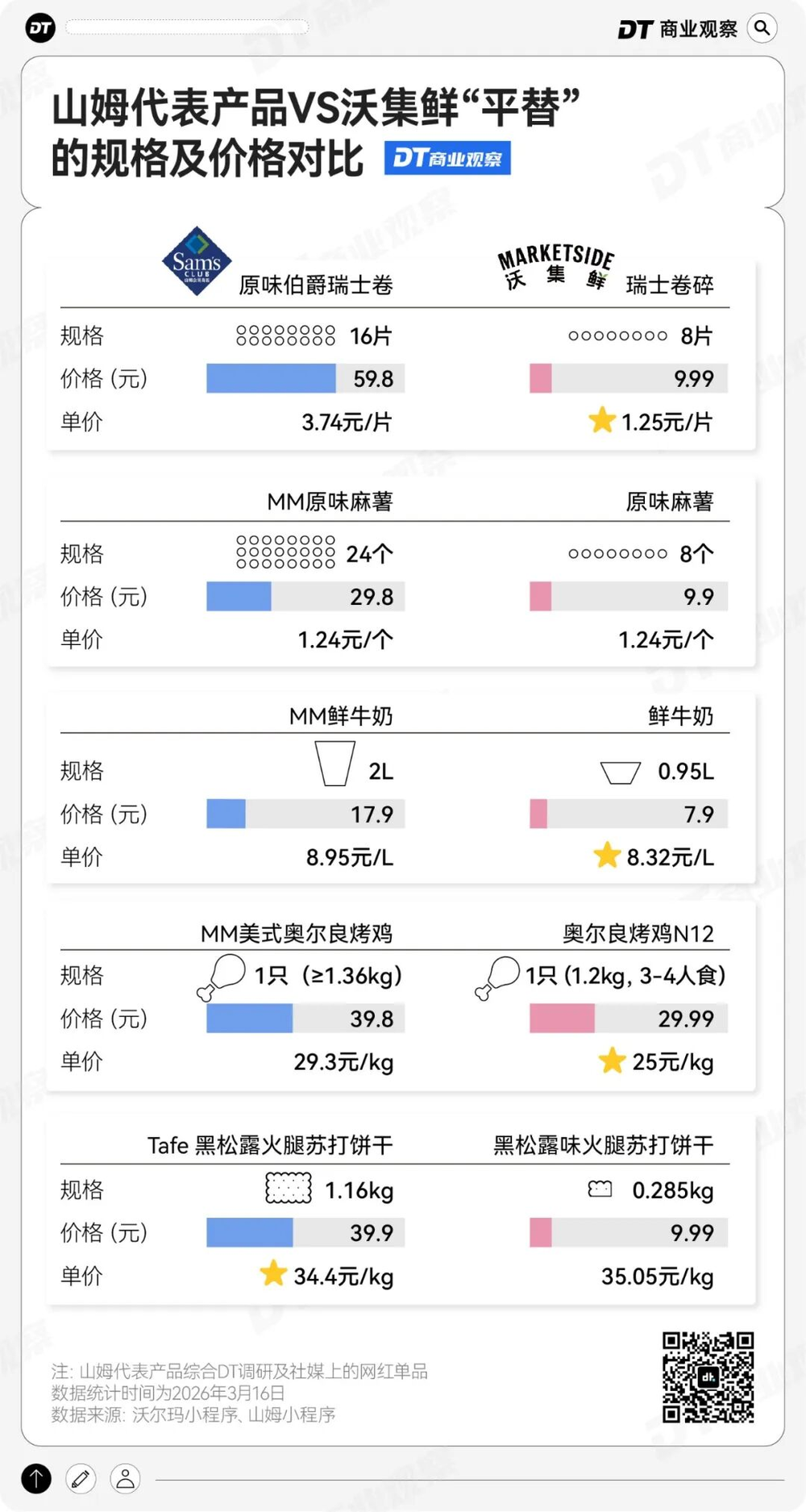Click the black up-arrow icon
Screen dimensions: 806x1512
pyautogui.click(x=36, y=1478)
